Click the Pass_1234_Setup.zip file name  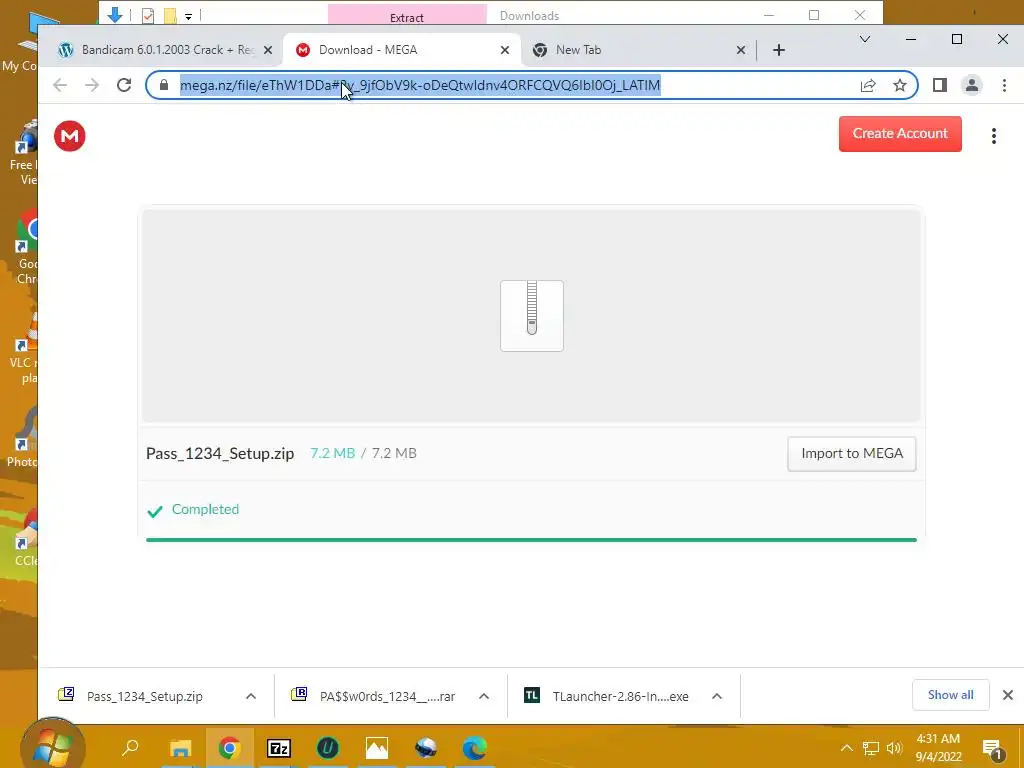(x=220, y=453)
